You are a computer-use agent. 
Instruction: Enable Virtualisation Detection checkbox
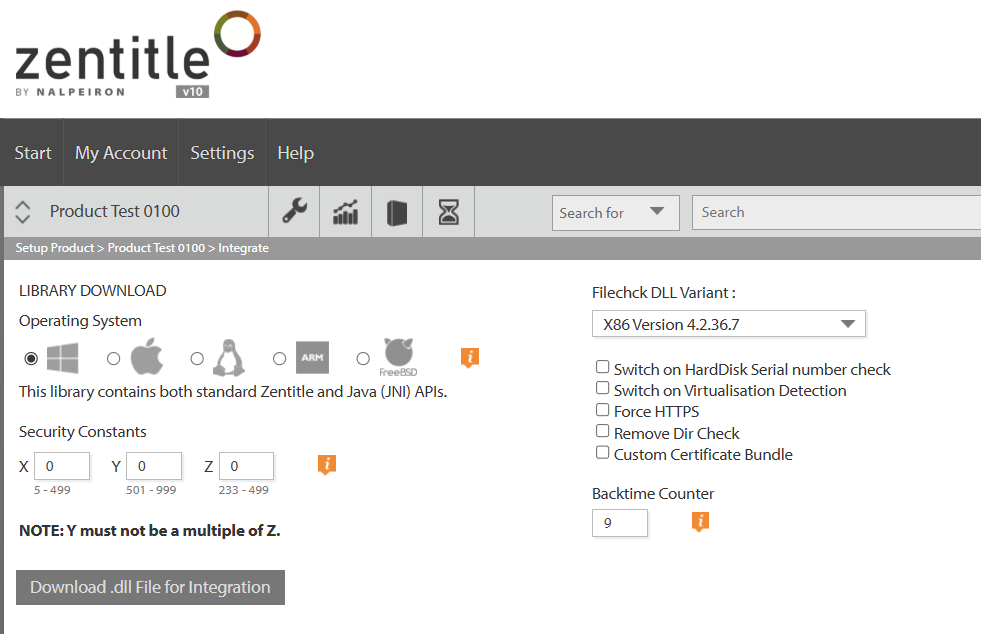pos(602,388)
